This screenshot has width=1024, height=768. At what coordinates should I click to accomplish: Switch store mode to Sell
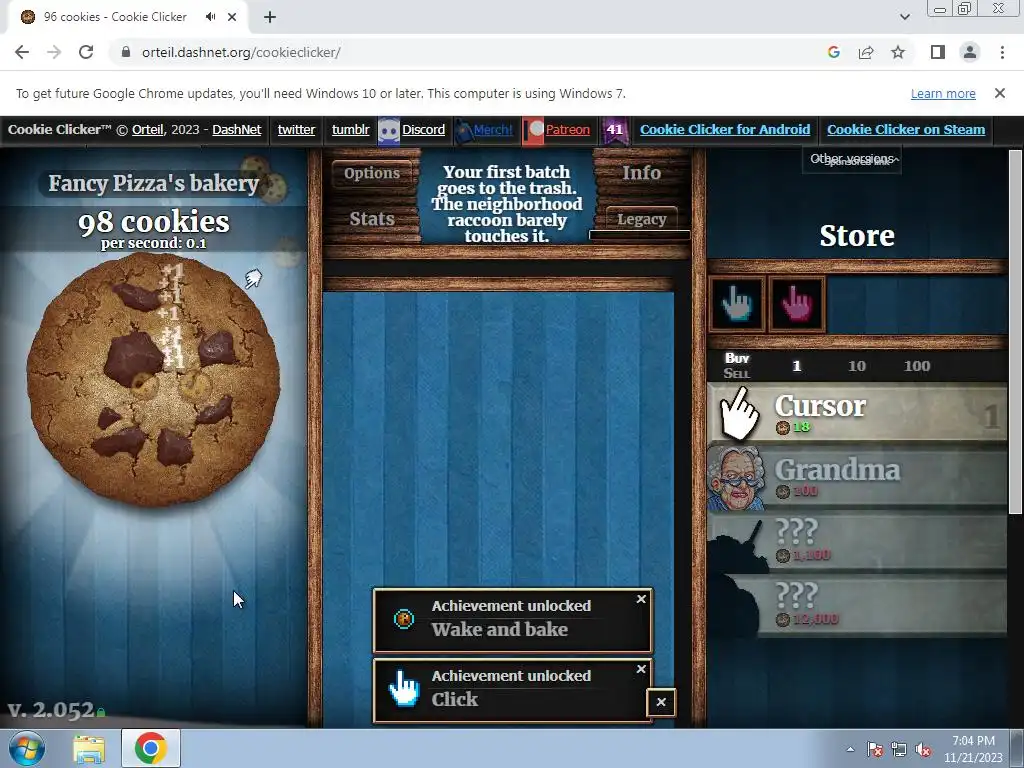point(737,374)
